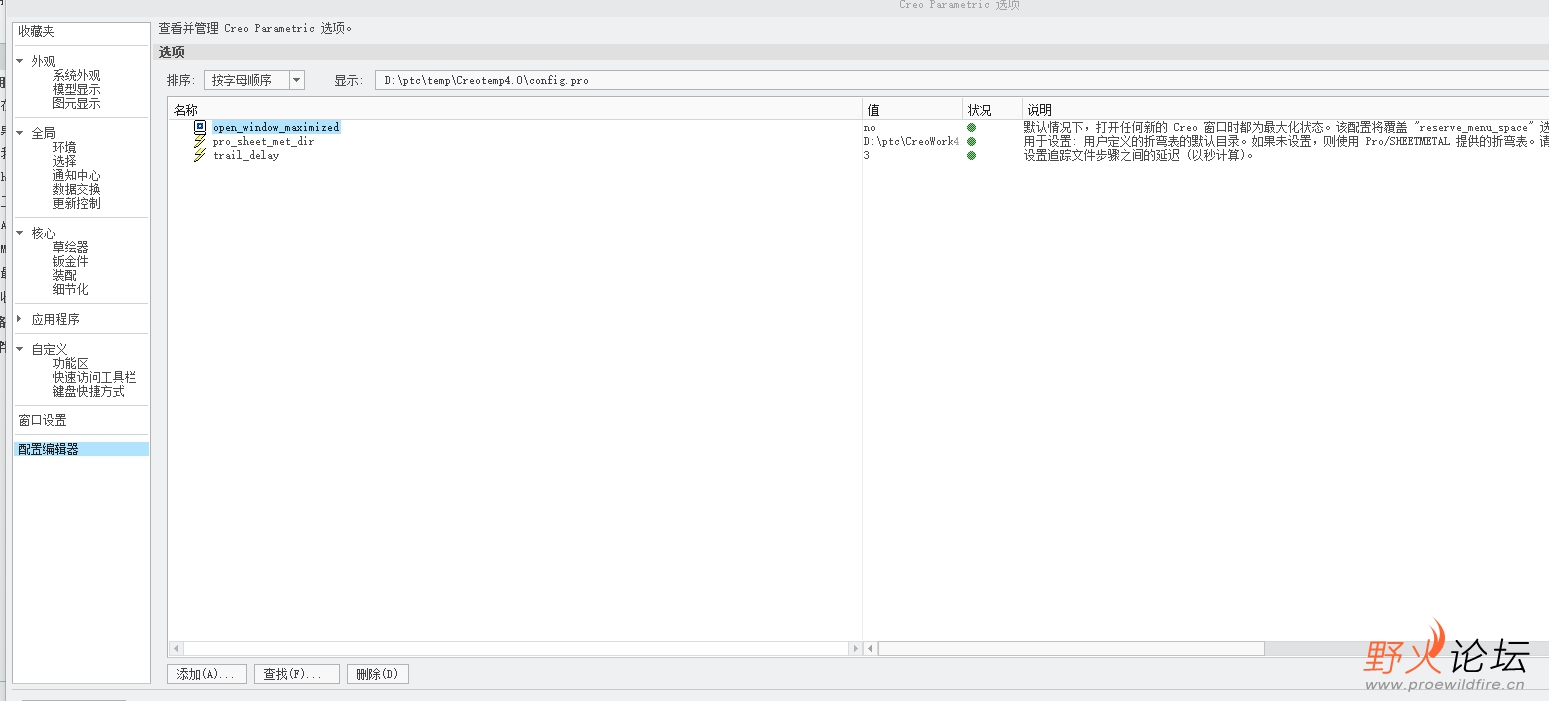Screen dimensions: 1549x701
Task: Expand the 应用程序 category
Action: coord(20,319)
